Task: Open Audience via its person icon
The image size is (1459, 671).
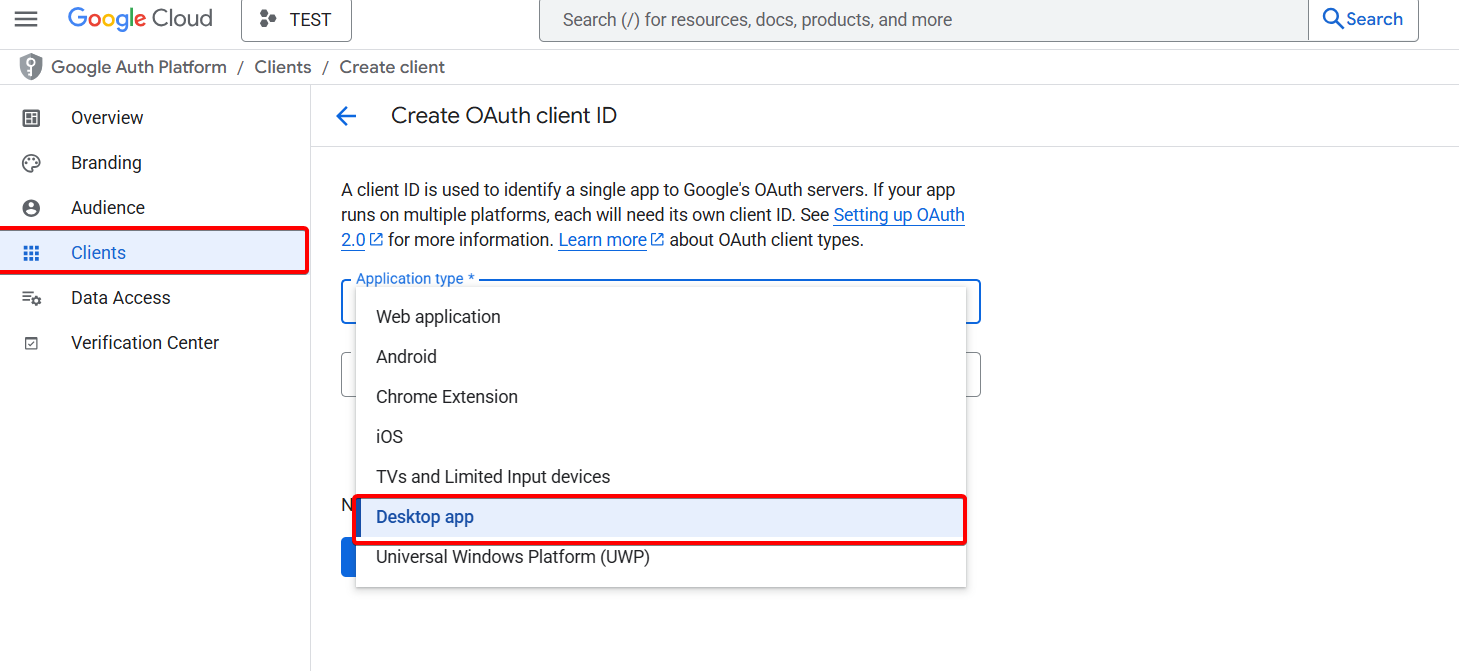Action: click(31, 208)
